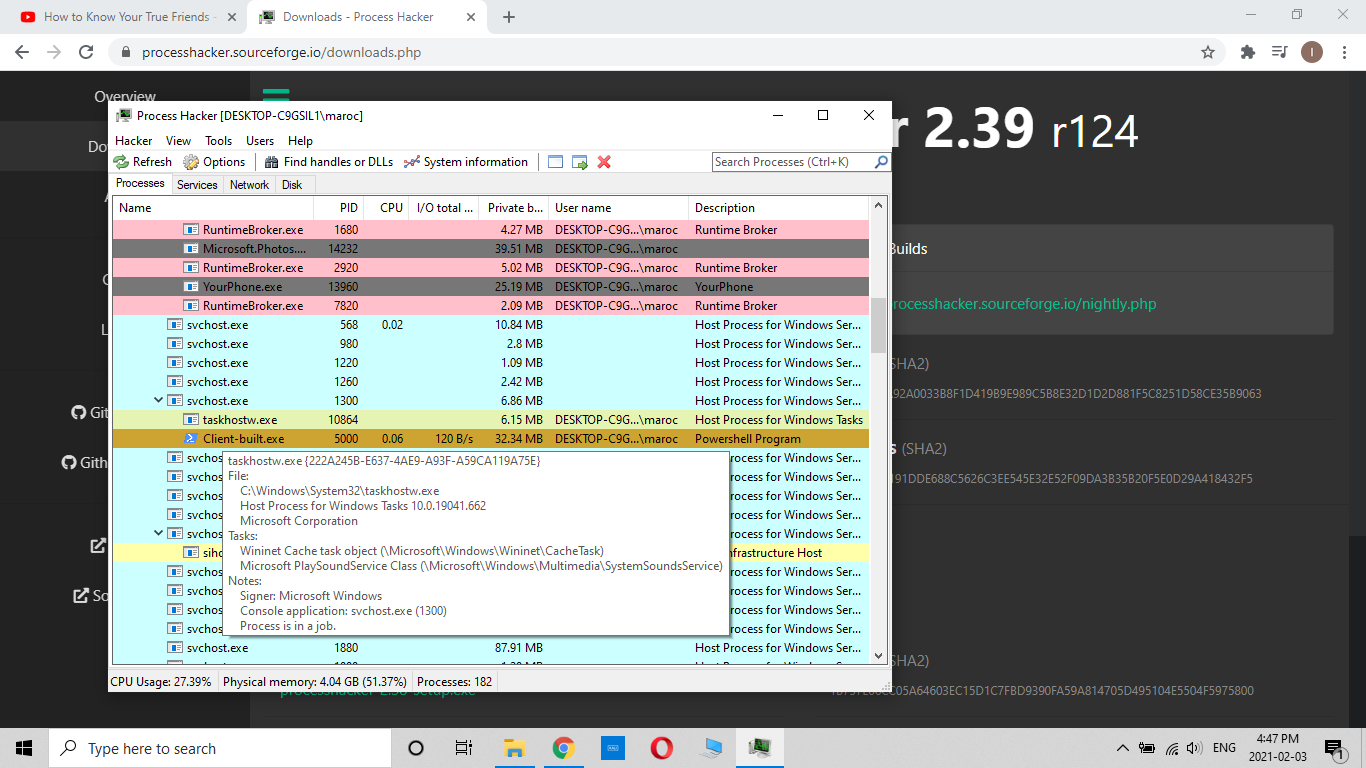
Task: Open Chrome extensions puzzle icon
Action: pyautogui.click(x=1248, y=52)
